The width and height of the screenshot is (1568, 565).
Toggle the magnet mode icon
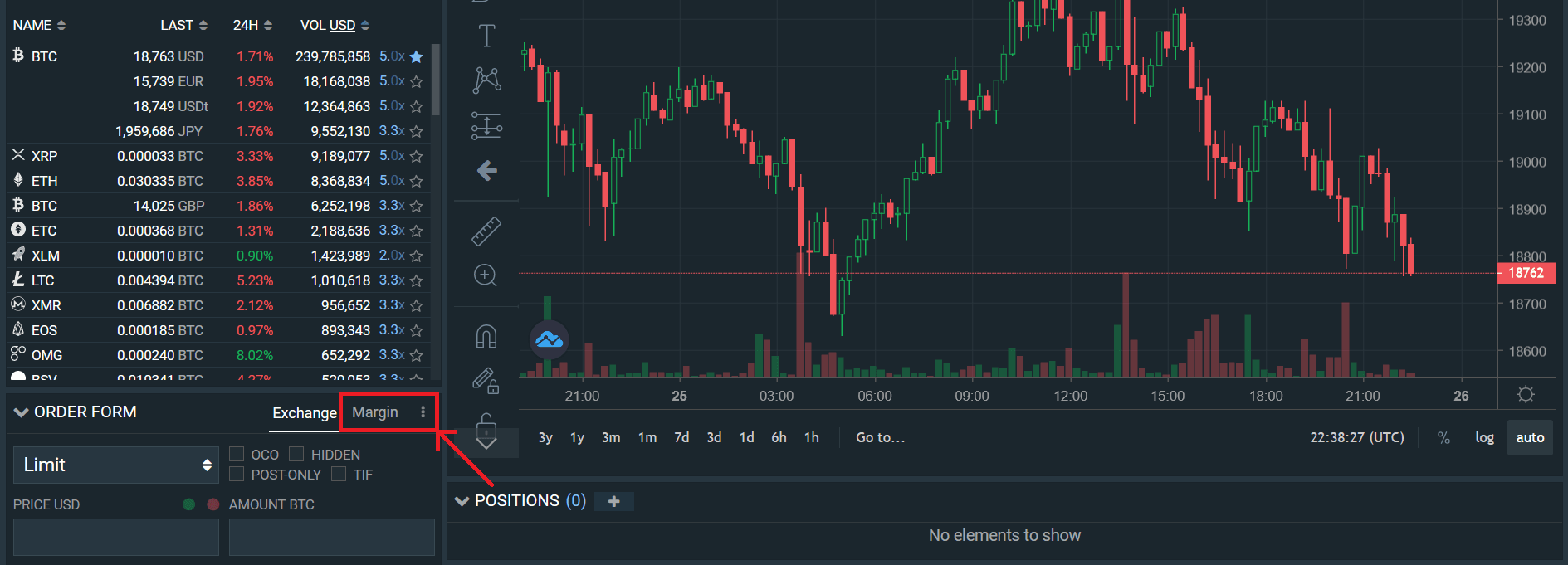[486, 336]
